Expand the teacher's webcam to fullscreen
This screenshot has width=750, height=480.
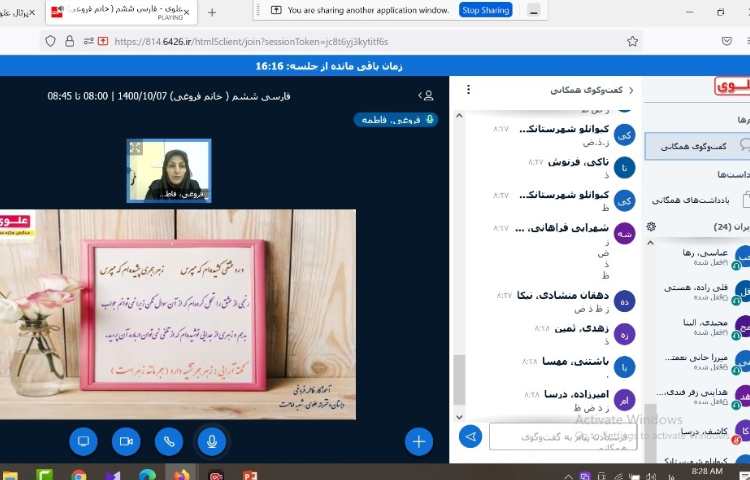pyautogui.click(x=136, y=148)
